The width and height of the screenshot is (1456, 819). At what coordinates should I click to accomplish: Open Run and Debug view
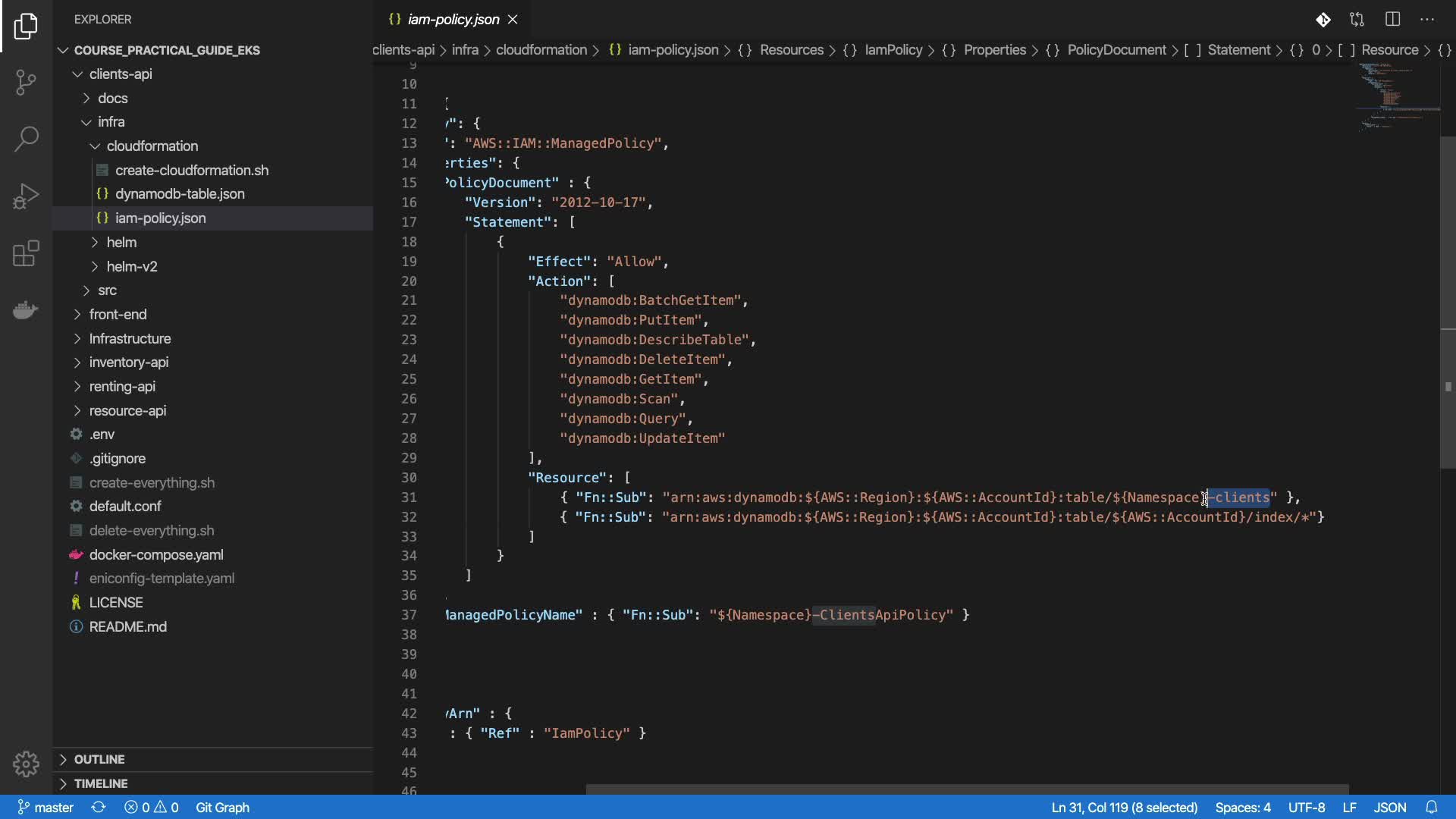click(26, 196)
